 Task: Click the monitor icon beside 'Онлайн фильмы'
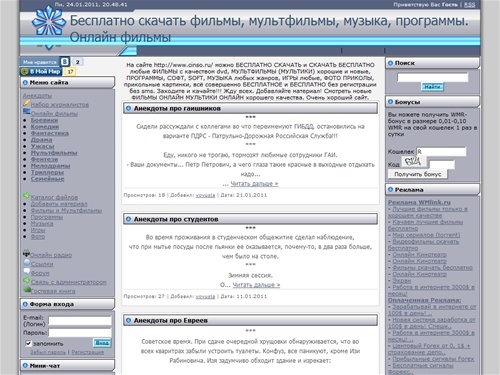coord(26,112)
